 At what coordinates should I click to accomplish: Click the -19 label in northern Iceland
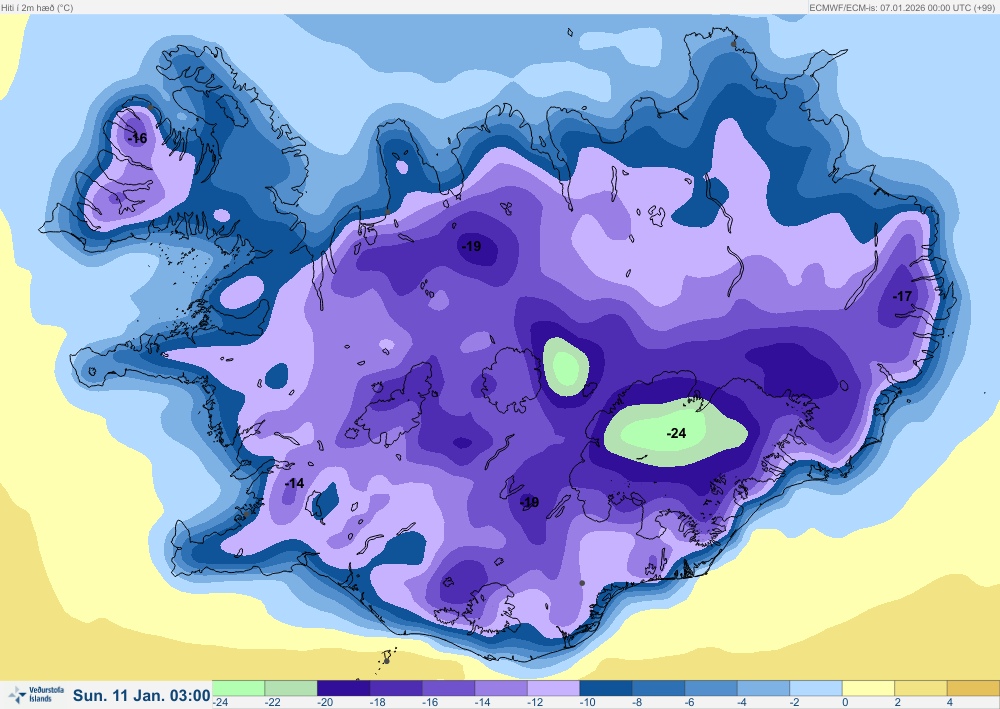[x=471, y=245]
